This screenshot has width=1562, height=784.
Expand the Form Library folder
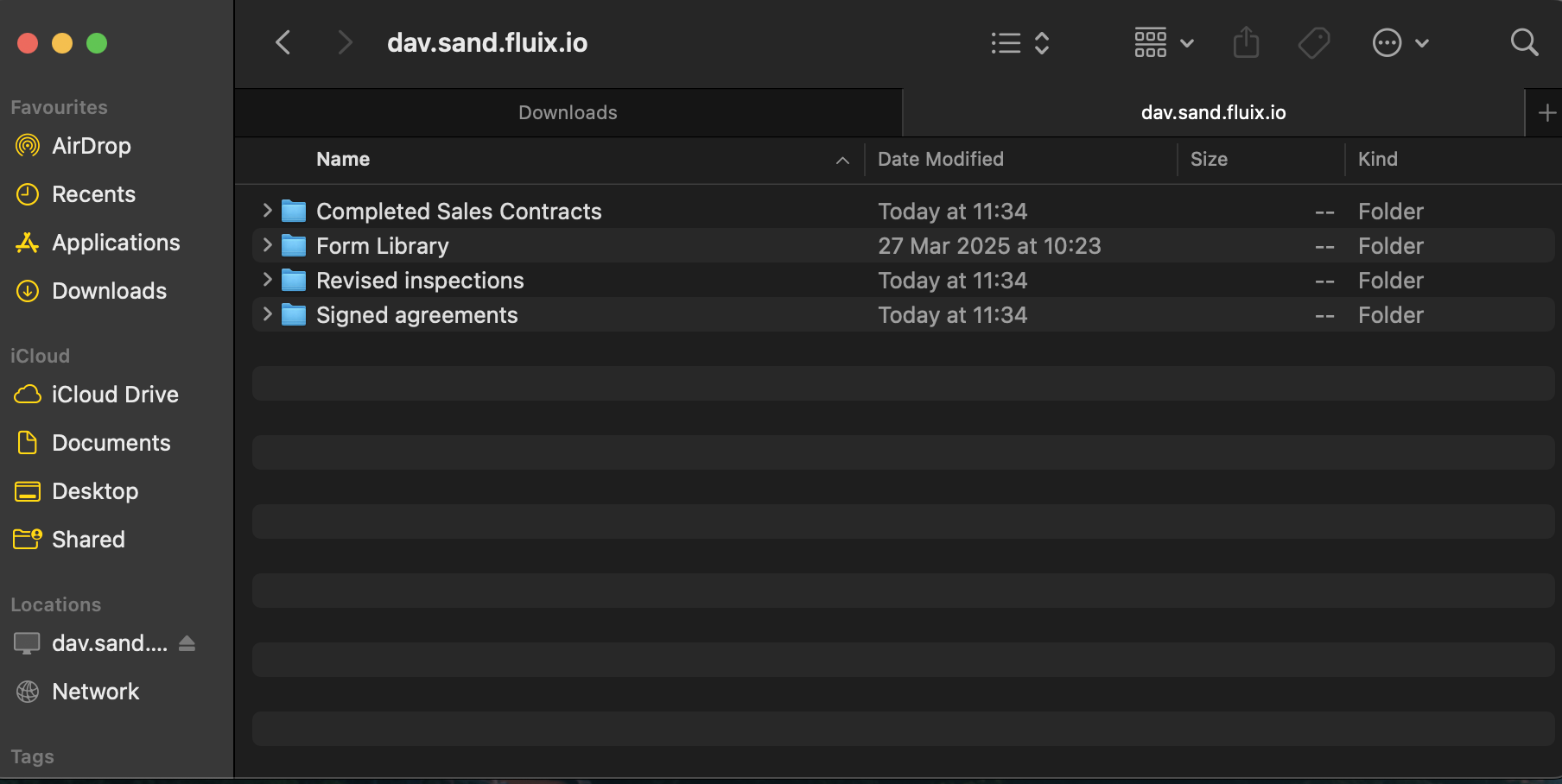tap(267, 245)
